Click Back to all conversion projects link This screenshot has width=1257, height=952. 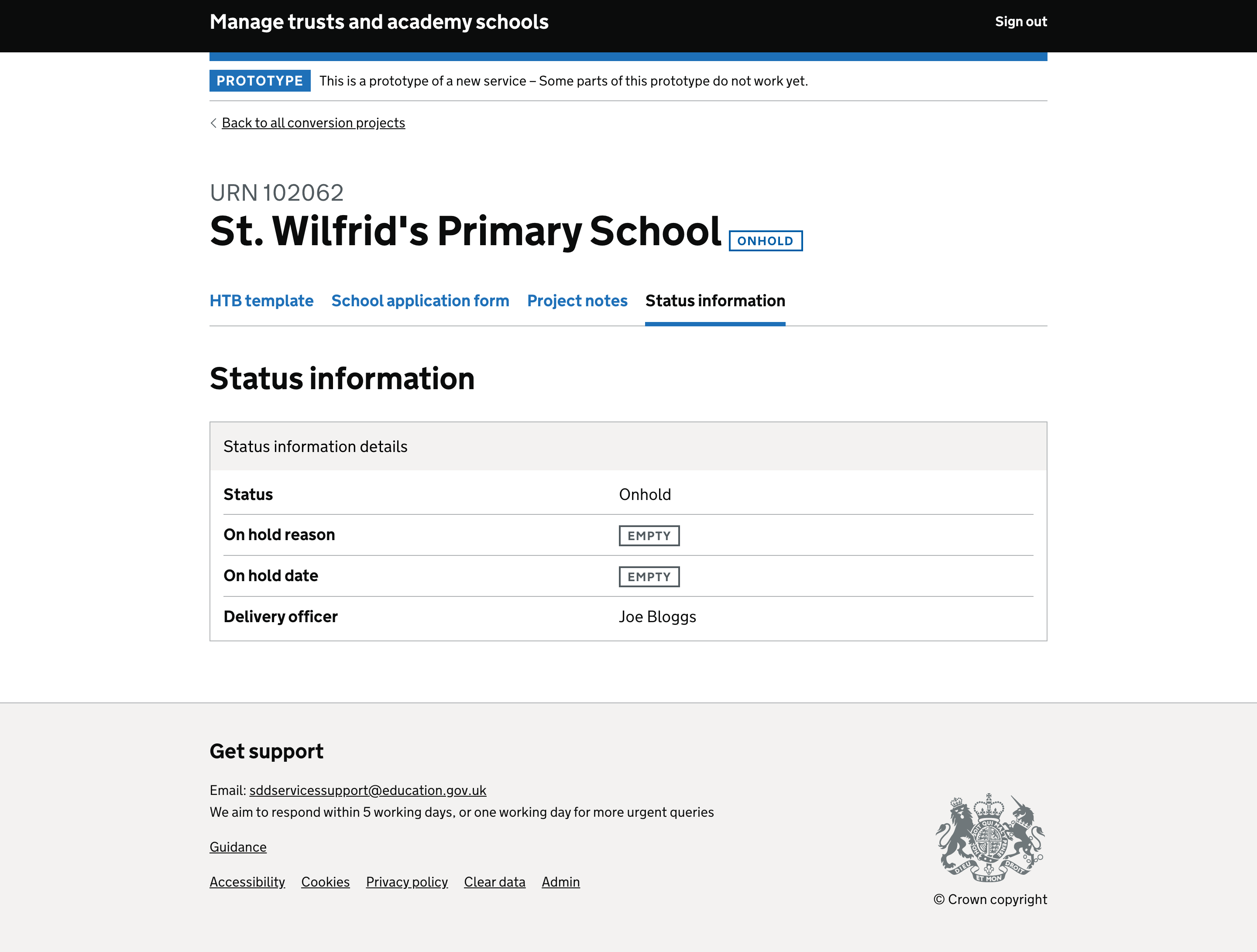pyautogui.click(x=313, y=122)
